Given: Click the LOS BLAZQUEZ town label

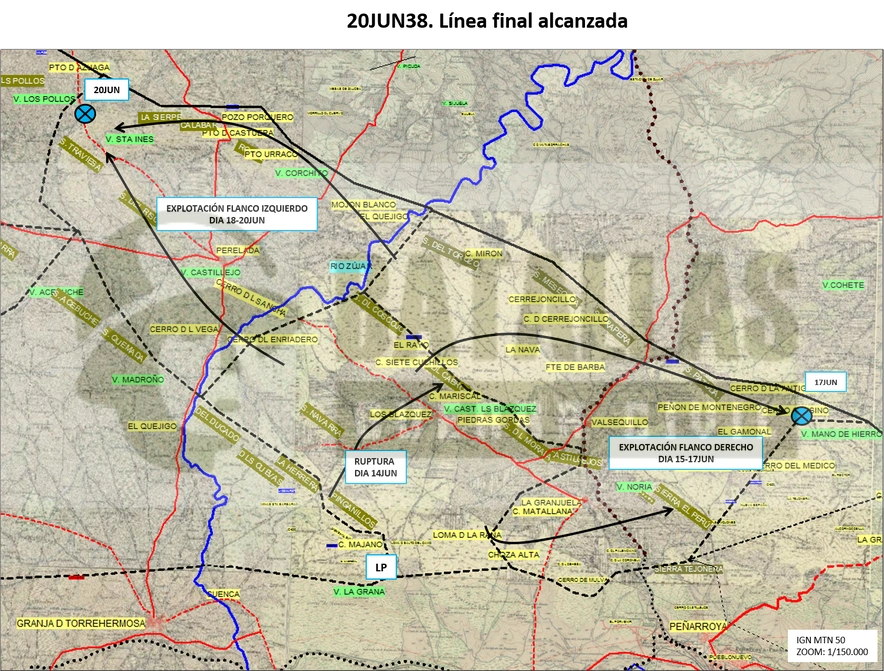Looking at the screenshot, I should point(400,414).
